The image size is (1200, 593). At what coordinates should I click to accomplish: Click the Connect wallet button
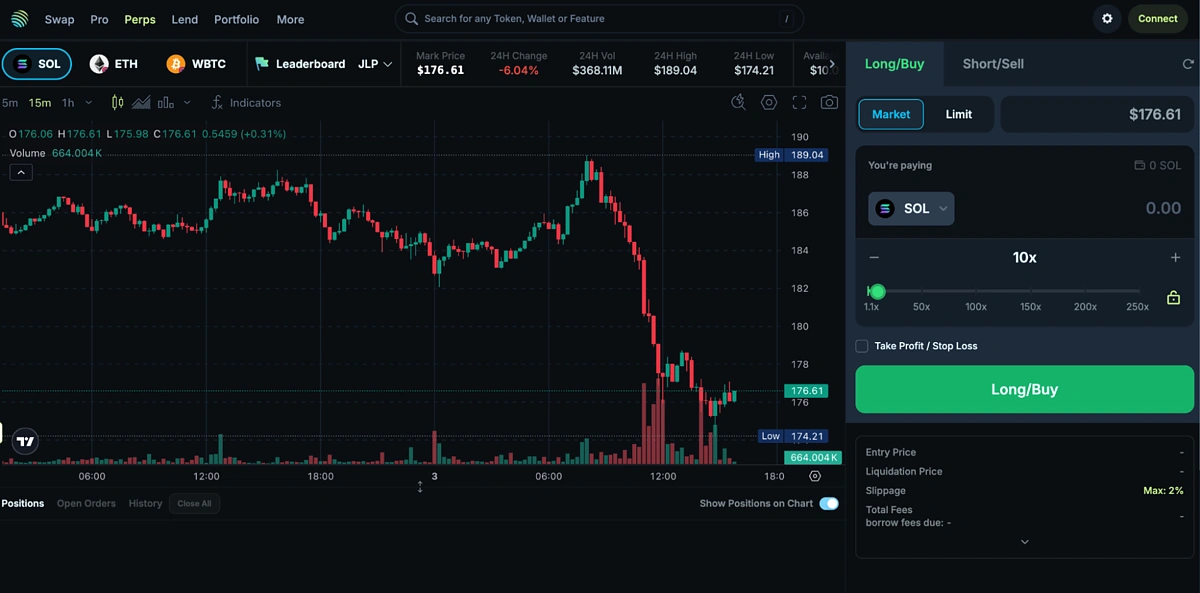pos(1157,19)
